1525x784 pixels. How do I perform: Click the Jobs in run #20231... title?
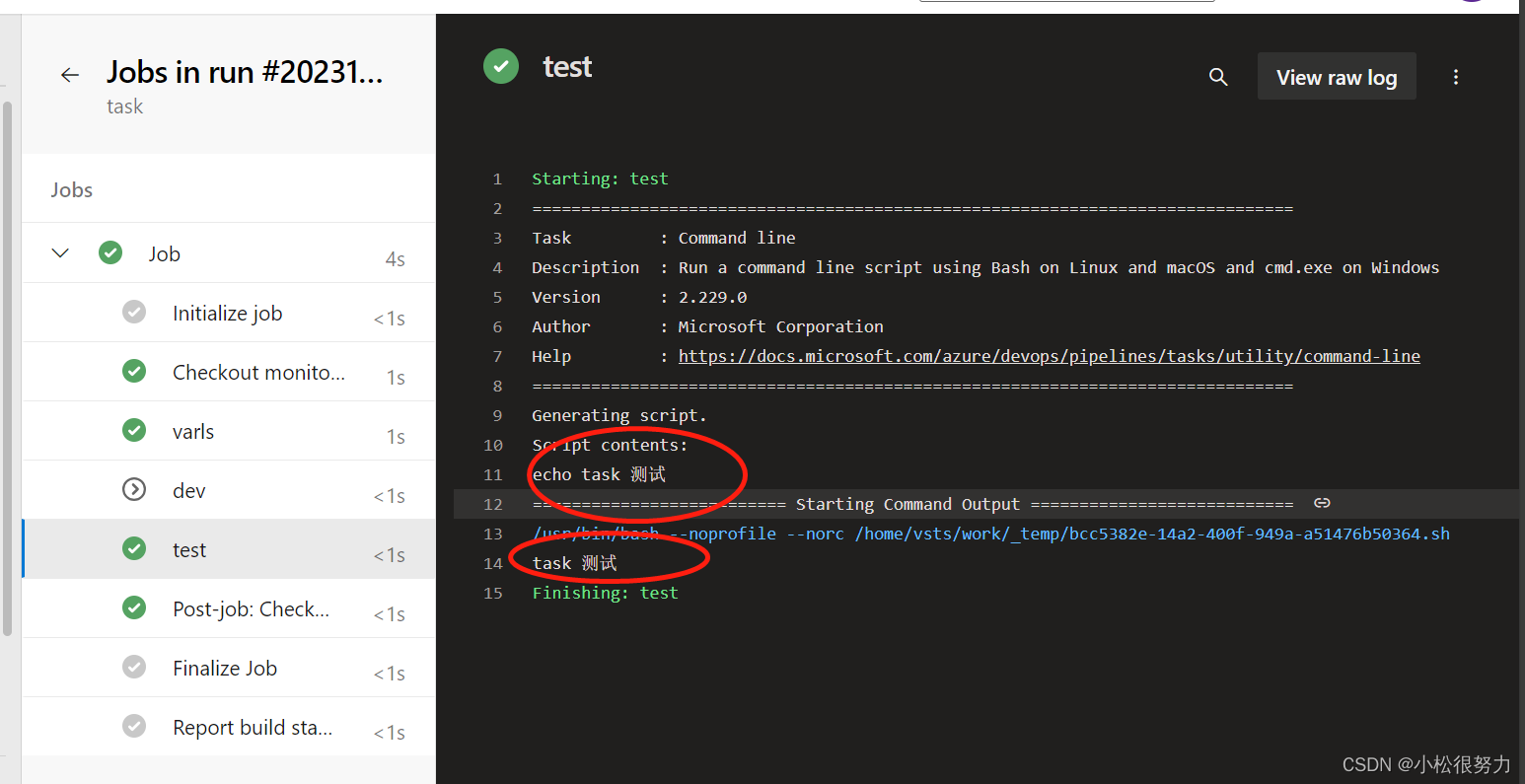click(x=245, y=72)
